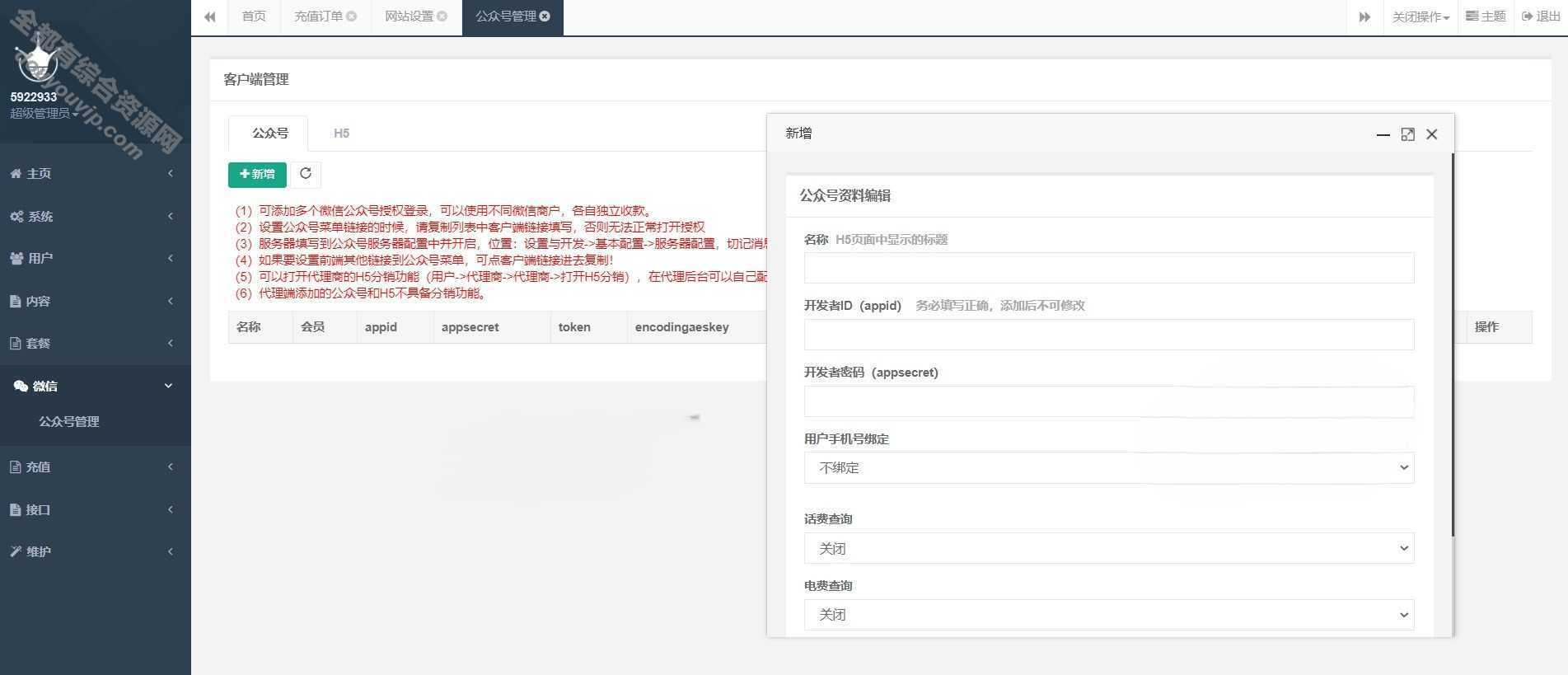Open the 关闭操作 dropdown menu
Viewport: 1568px width, 675px height.
(x=1421, y=16)
